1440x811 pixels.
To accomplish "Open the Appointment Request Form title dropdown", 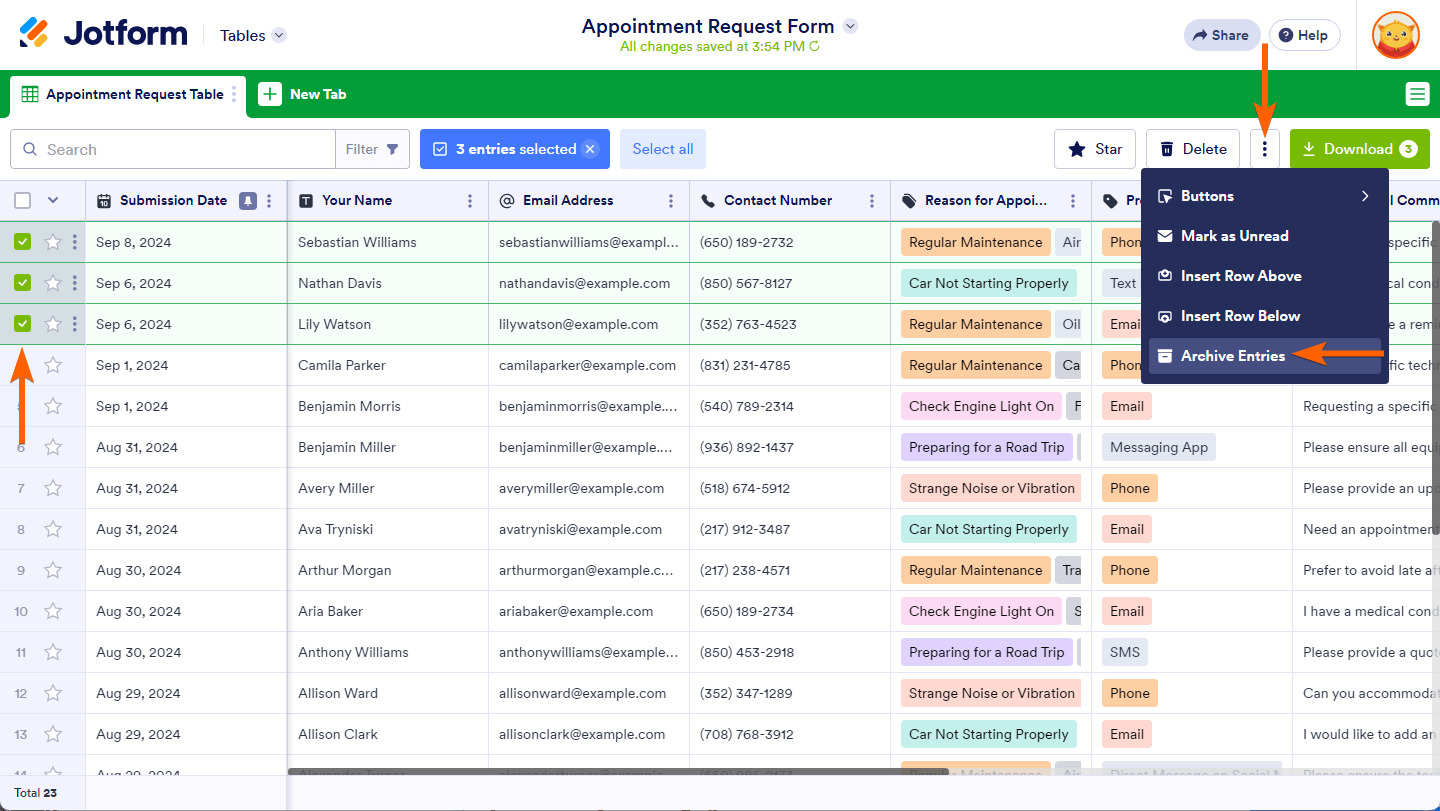I will point(850,26).
